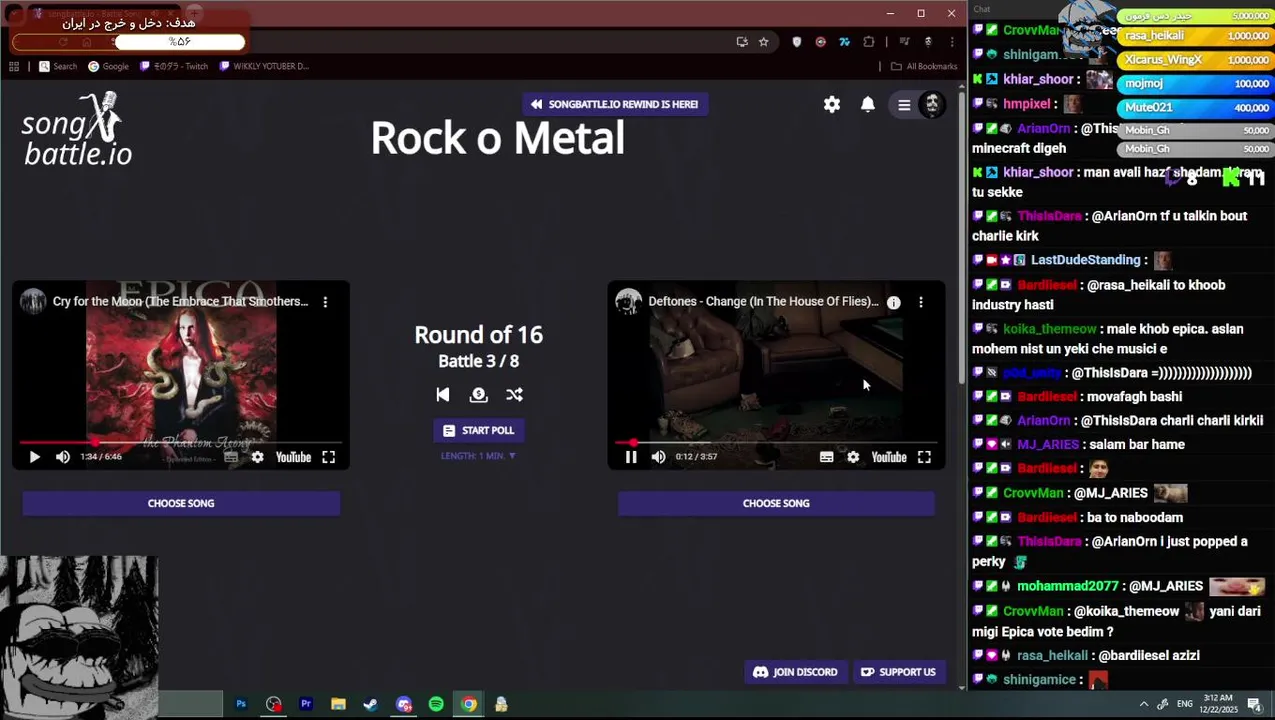Choose the Deftones - Change song
Screen dimensions: 1275x720
pos(776,503)
